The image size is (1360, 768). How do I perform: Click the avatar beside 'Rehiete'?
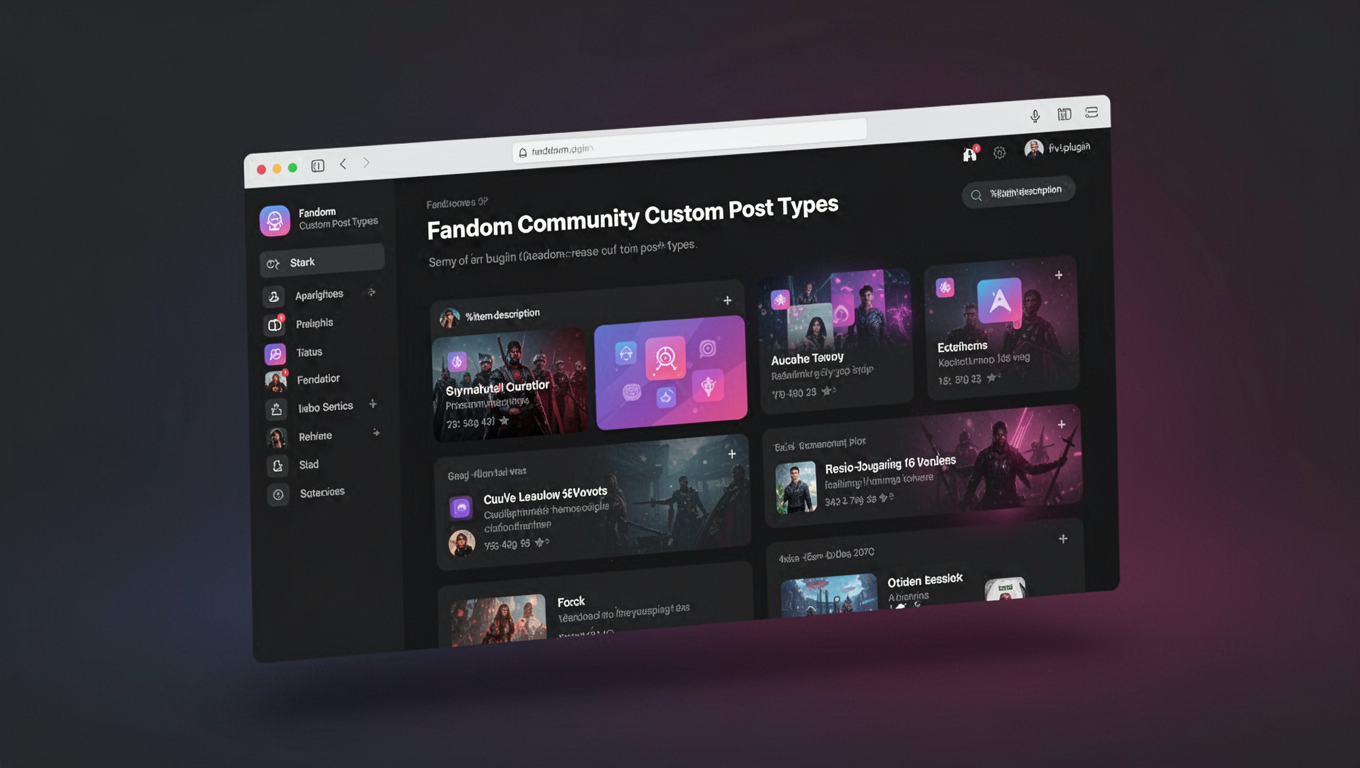click(x=276, y=438)
